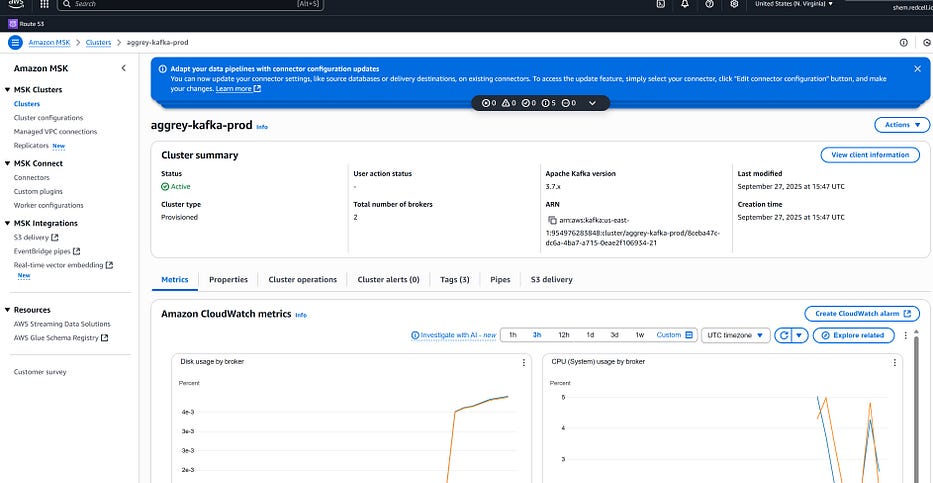Open Worker configurations in sidebar
933x483 pixels.
49,205
